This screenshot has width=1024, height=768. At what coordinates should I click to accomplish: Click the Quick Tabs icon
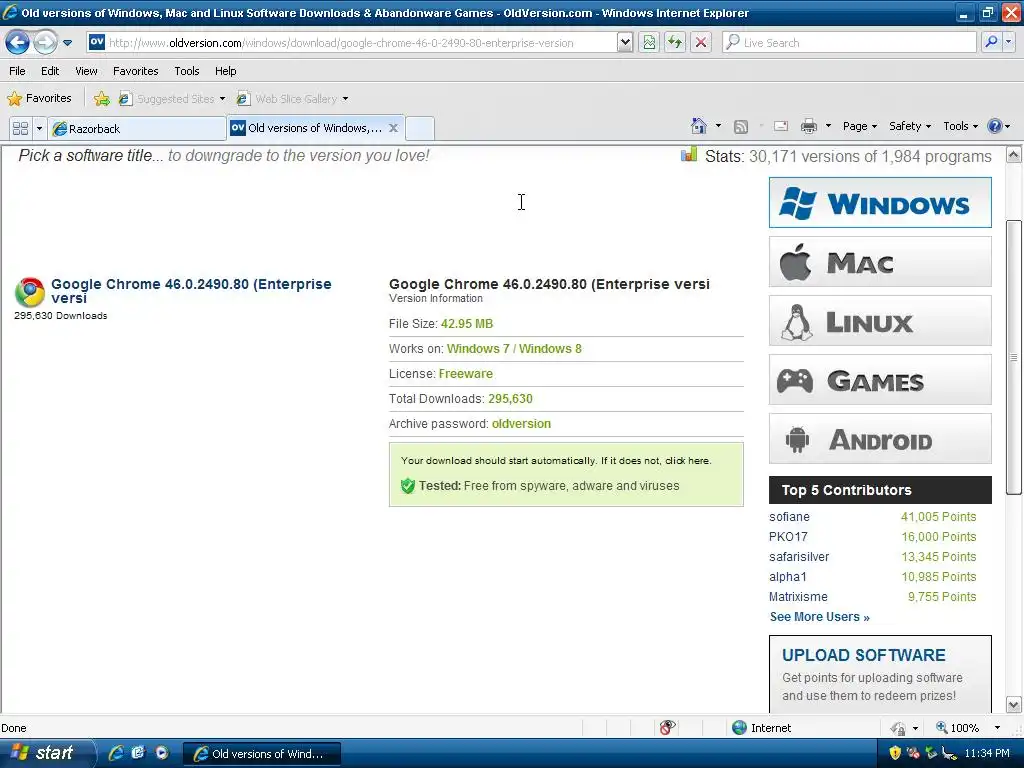click(x=20, y=128)
